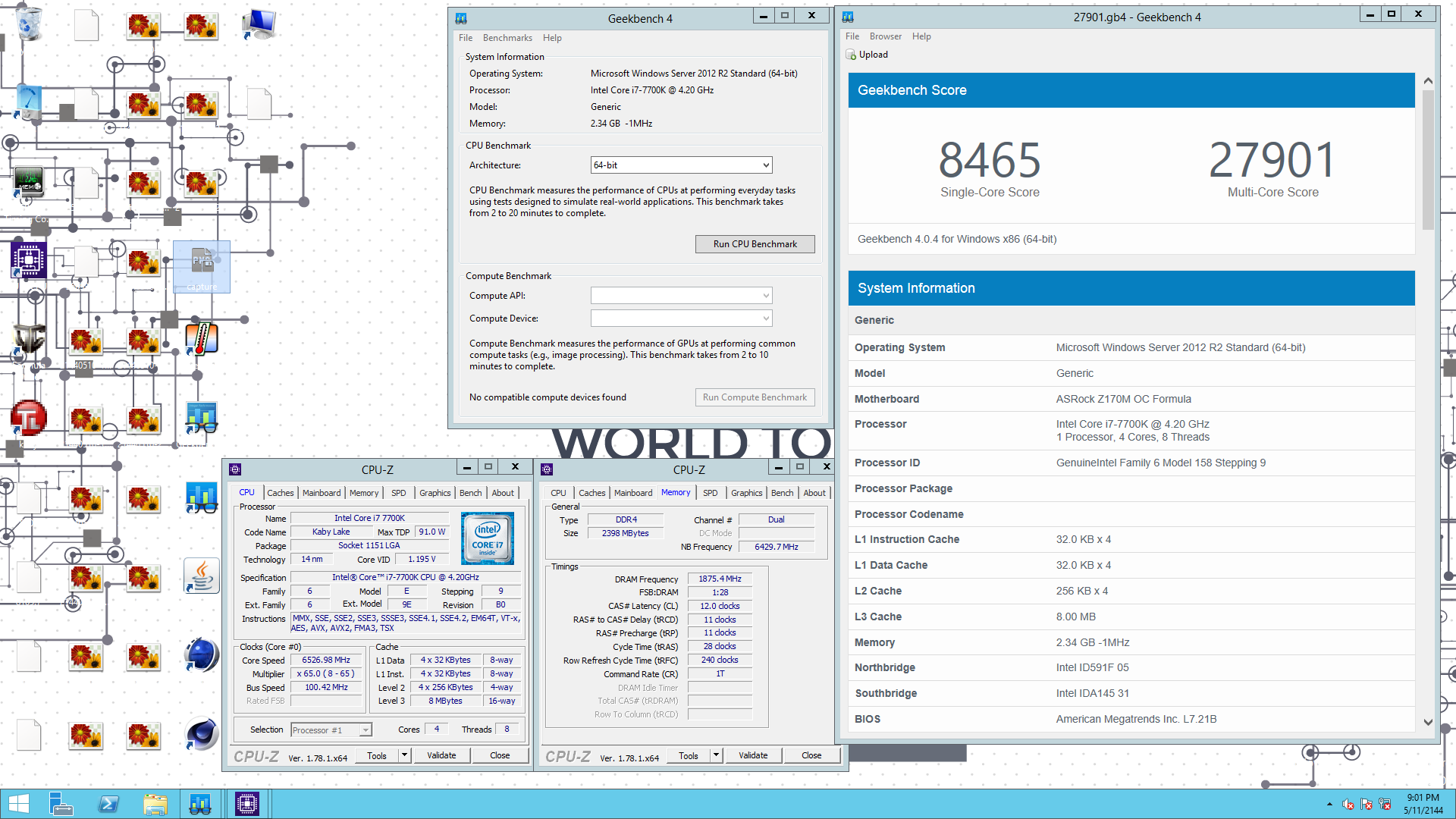Show hidden system tray icons

tap(1329, 804)
